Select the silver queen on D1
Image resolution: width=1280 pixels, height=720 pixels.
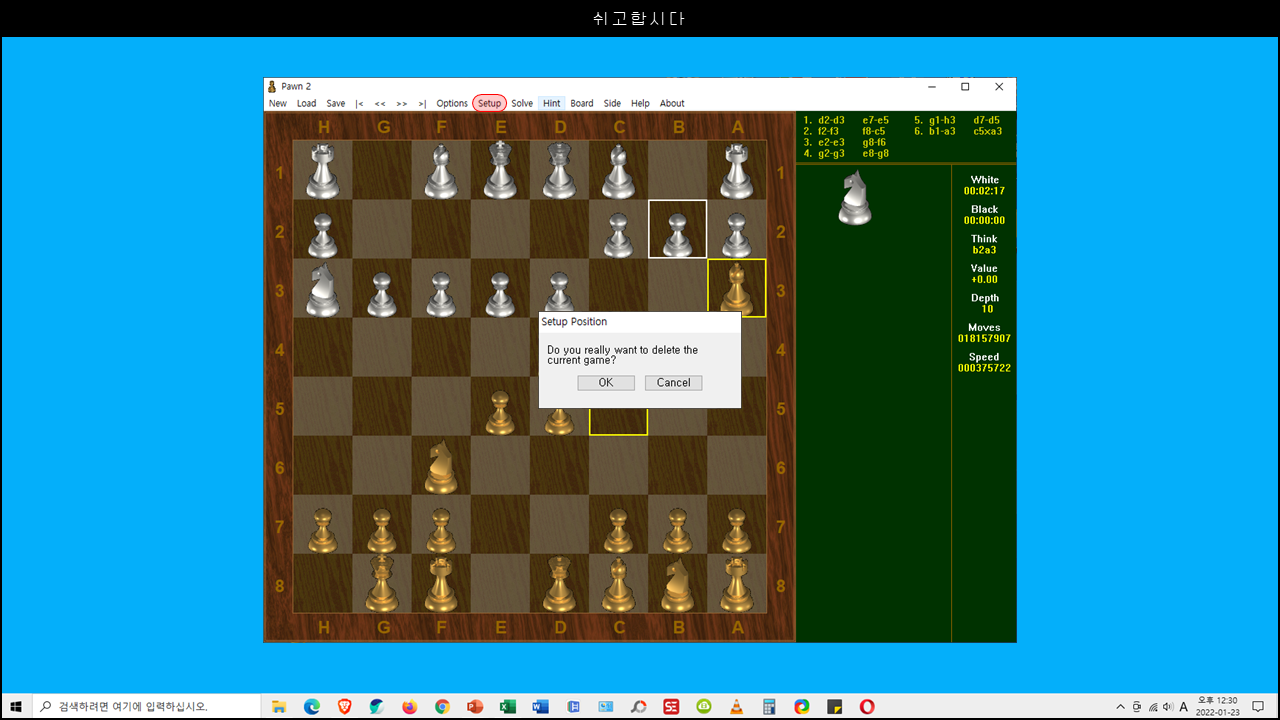click(559, 169)
